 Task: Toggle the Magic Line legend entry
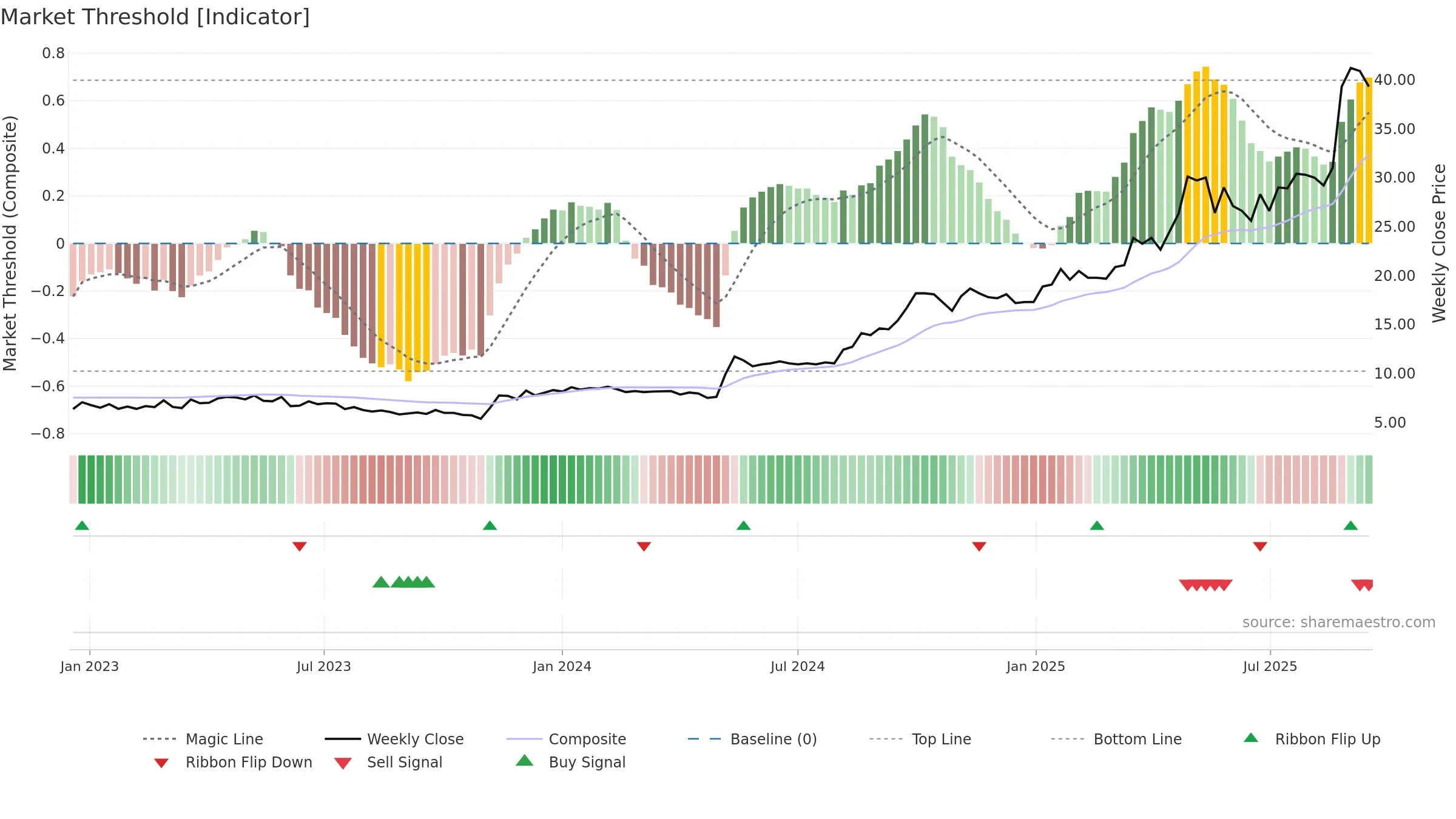coord(203,739)
